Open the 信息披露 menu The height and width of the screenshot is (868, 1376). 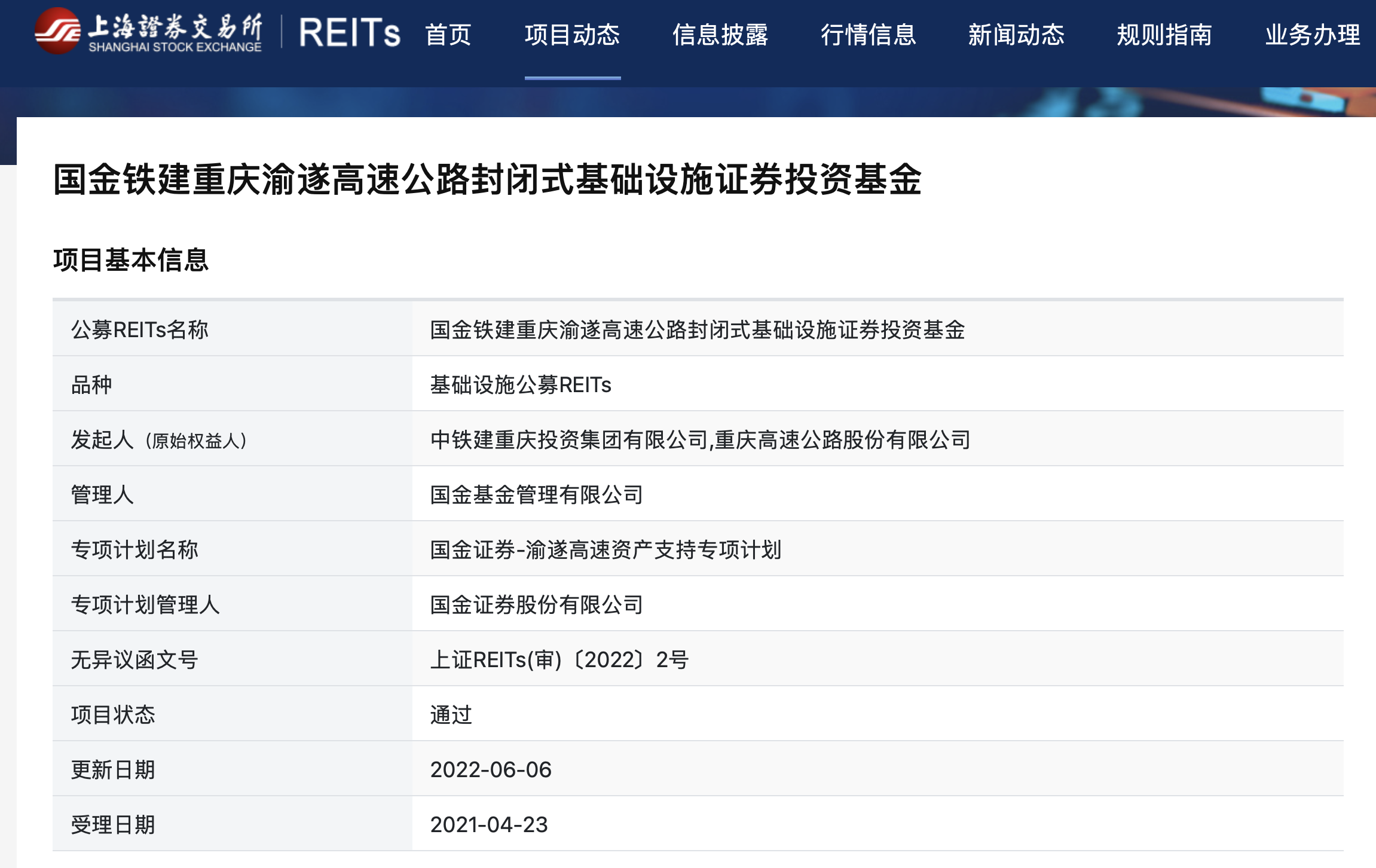[x=720, y=35]
